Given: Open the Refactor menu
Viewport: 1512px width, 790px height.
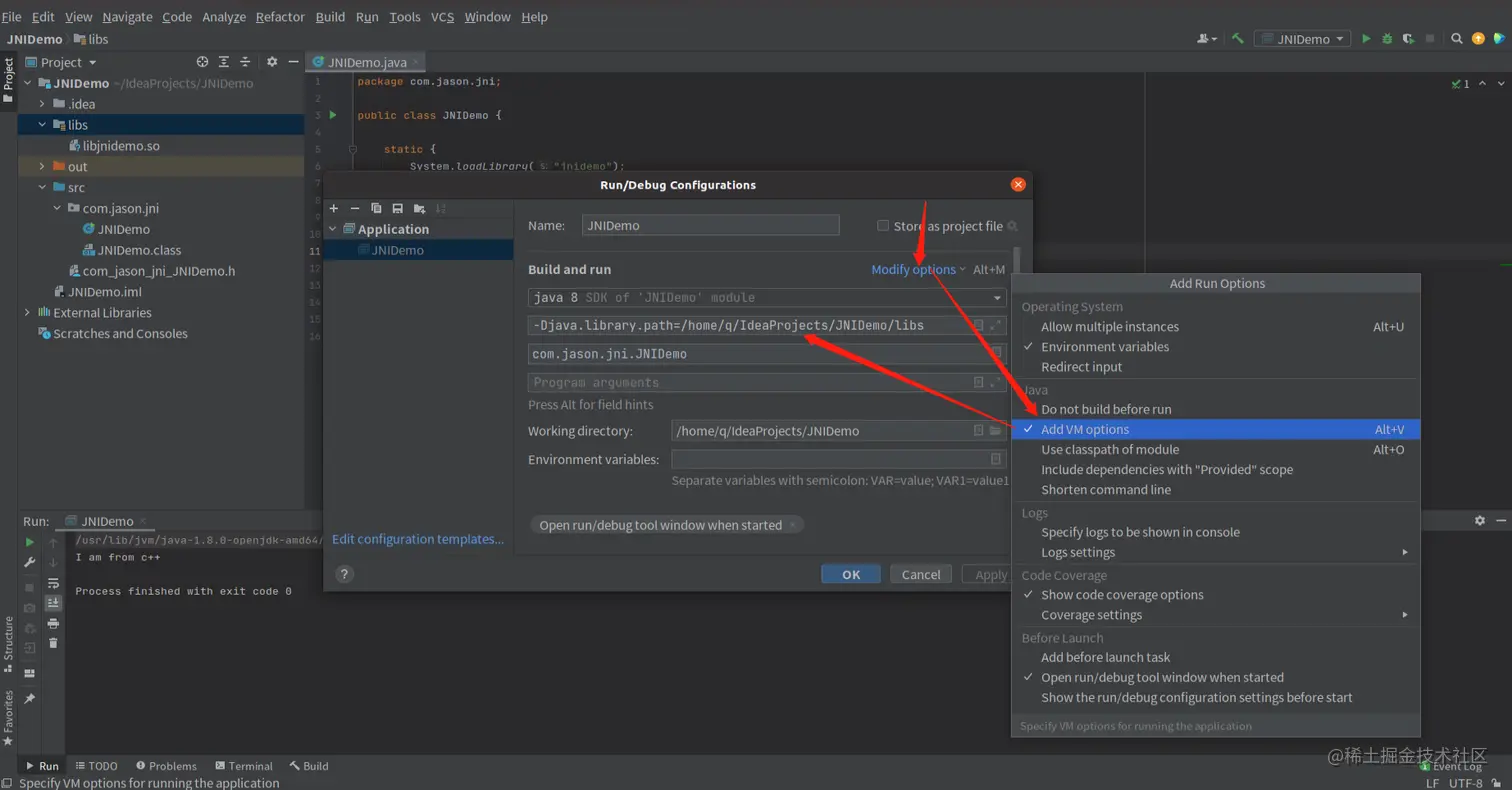Looking at the screenshot, I should coord(280,17).
